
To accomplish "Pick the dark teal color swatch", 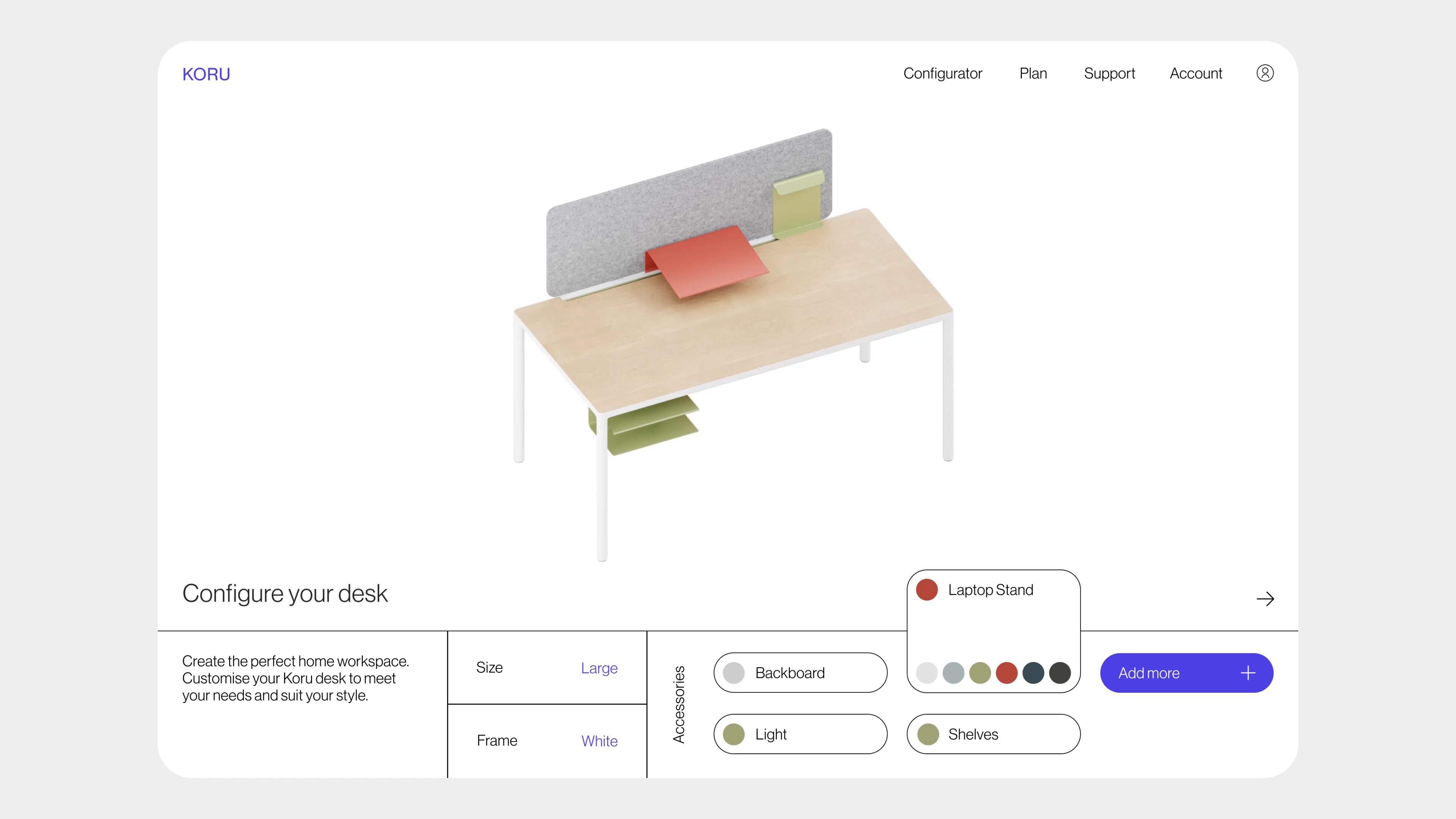I will click(x=1032, y=673).
